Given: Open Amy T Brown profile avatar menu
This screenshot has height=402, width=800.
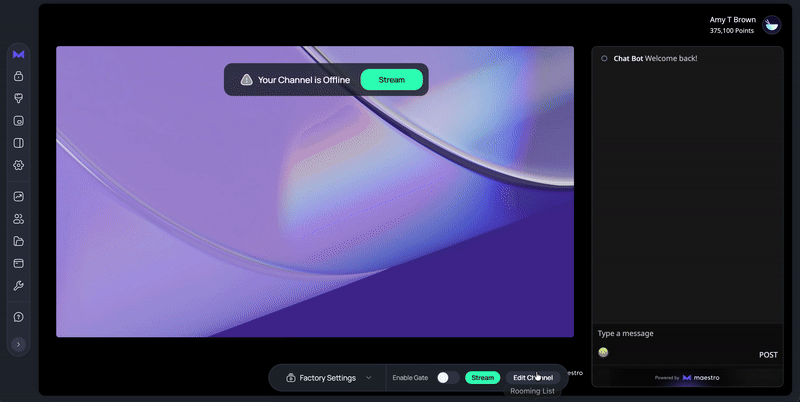Looking at the screenshot, I should click(772, 25).
